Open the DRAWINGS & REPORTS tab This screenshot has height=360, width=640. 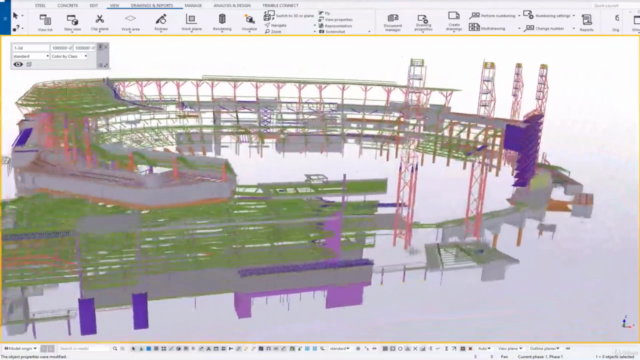pos(152,5)
